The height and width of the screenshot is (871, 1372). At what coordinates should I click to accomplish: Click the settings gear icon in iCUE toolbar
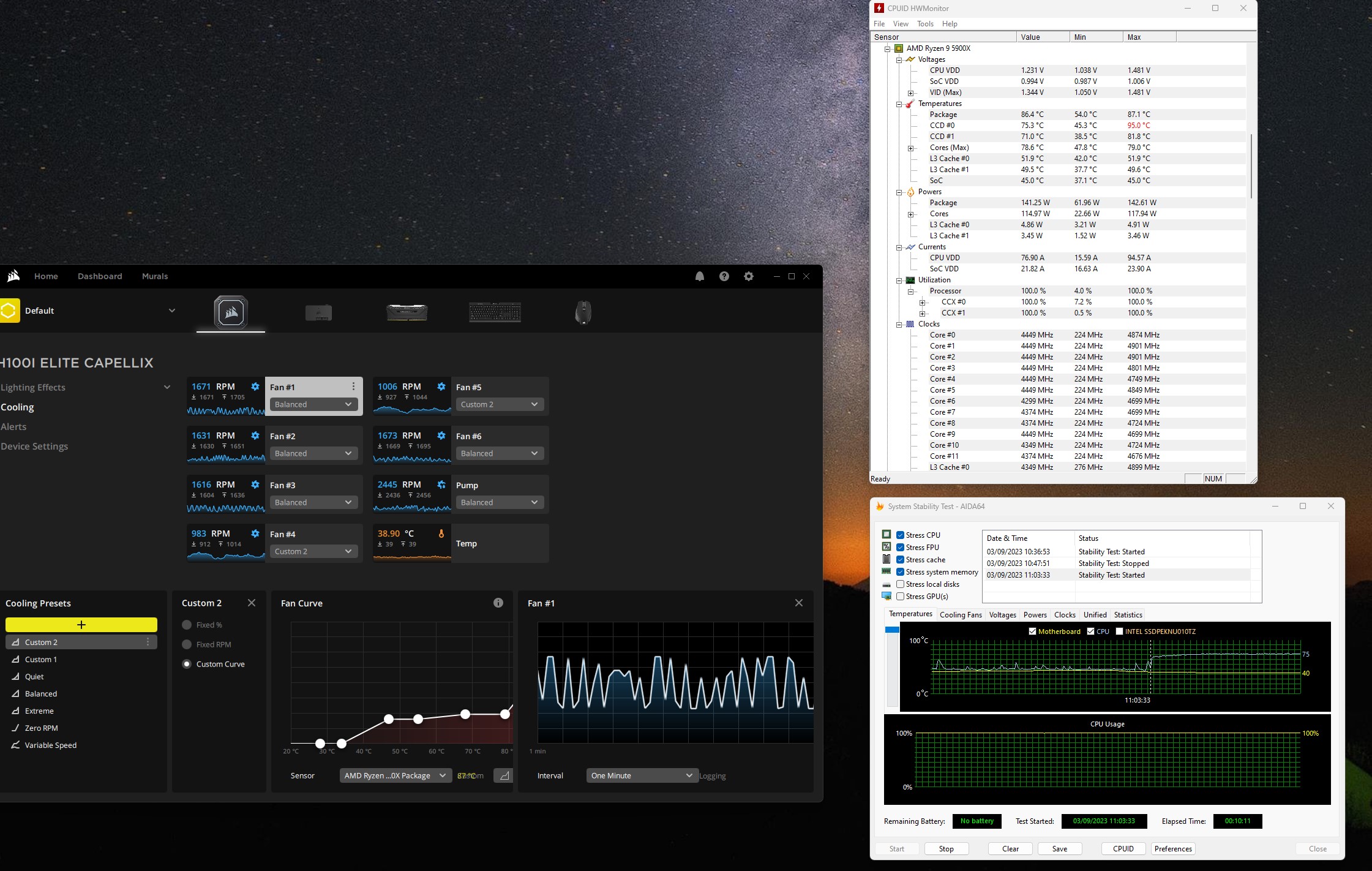747,276
